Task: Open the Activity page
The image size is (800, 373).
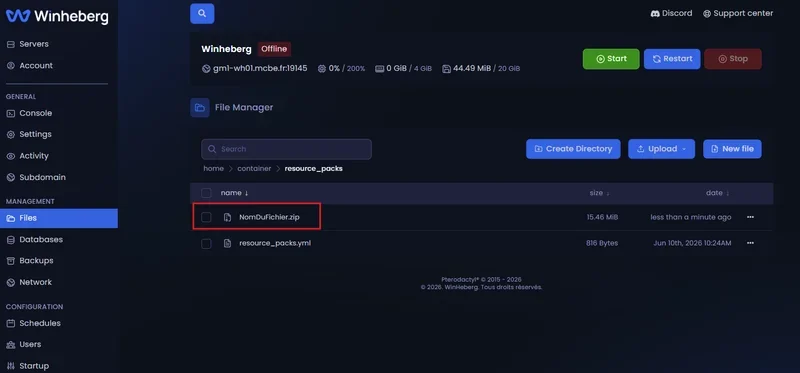Action: pyautogui.click(x=28, y=156)
